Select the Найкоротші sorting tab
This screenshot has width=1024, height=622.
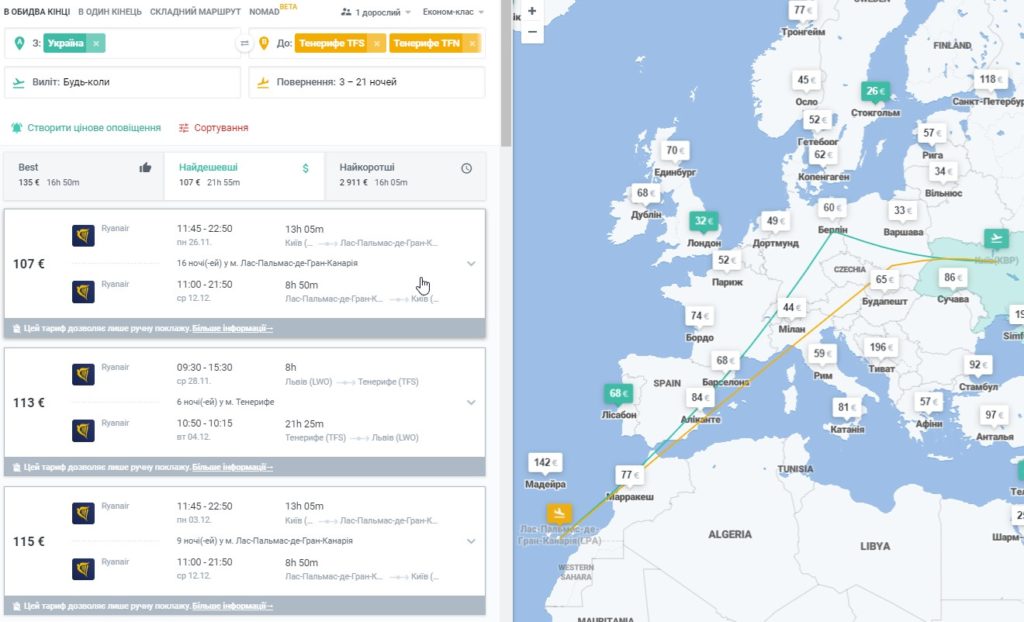[405, 175]
